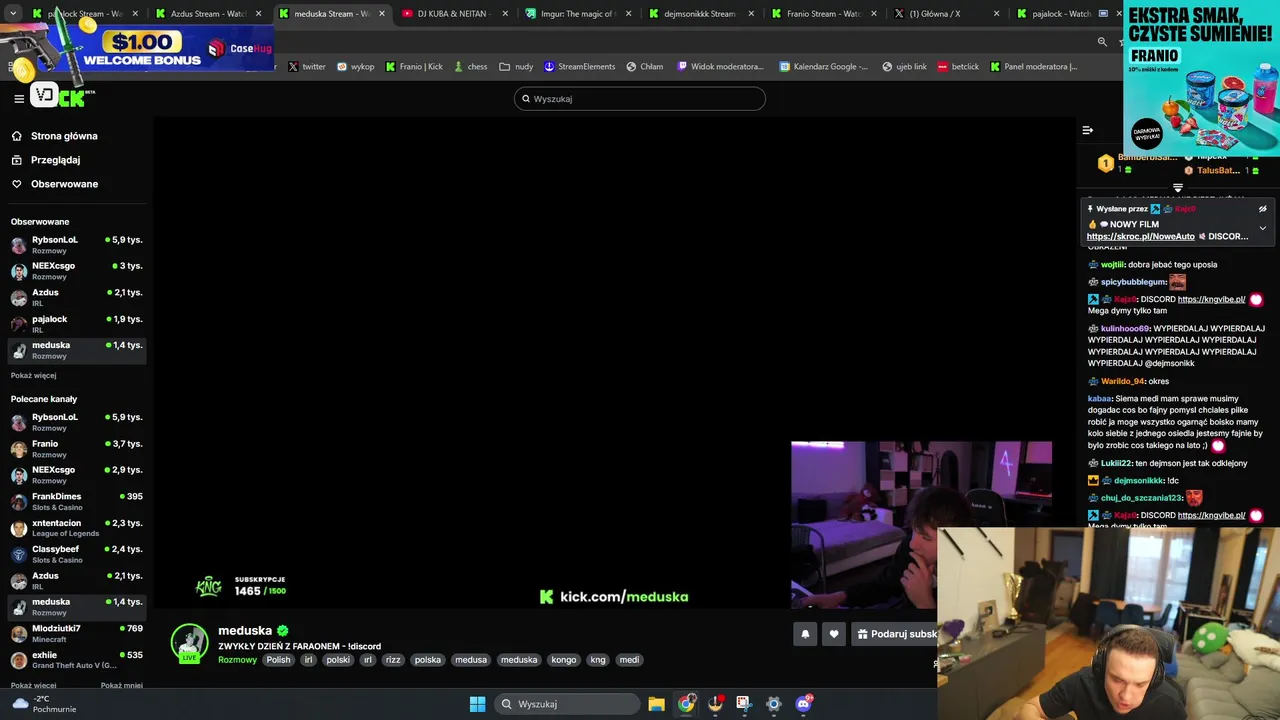Click username Lukiii22 in chat
This screenshot has width=1280, height=720.
1117,463
